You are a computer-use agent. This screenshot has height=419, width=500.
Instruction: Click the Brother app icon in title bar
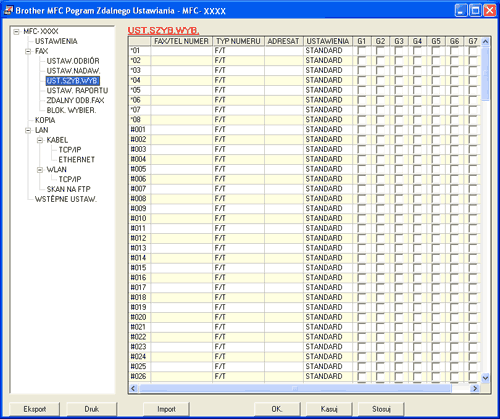tap(8, 10)
